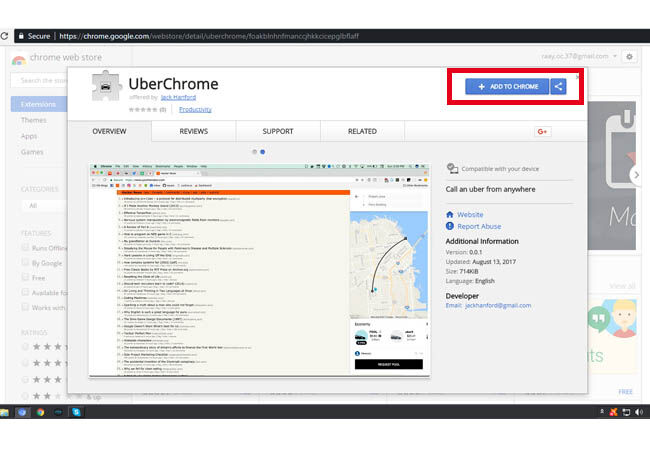Open the Jack Harford developer link
This screenshot has height=450, width=650.
pos(178,97)
